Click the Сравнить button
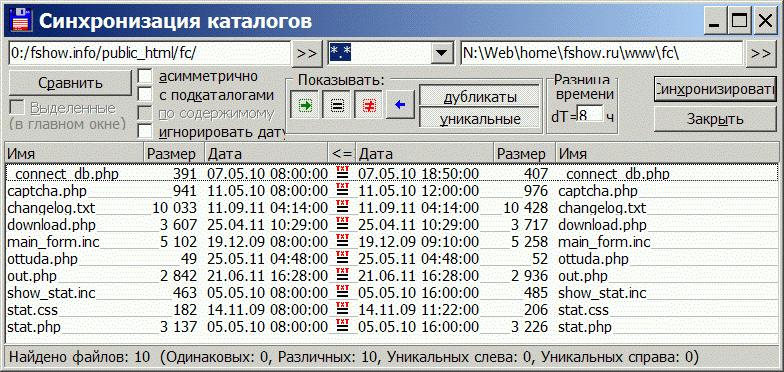784x372 pixels. pyautogui.click(x=70, y=83)
